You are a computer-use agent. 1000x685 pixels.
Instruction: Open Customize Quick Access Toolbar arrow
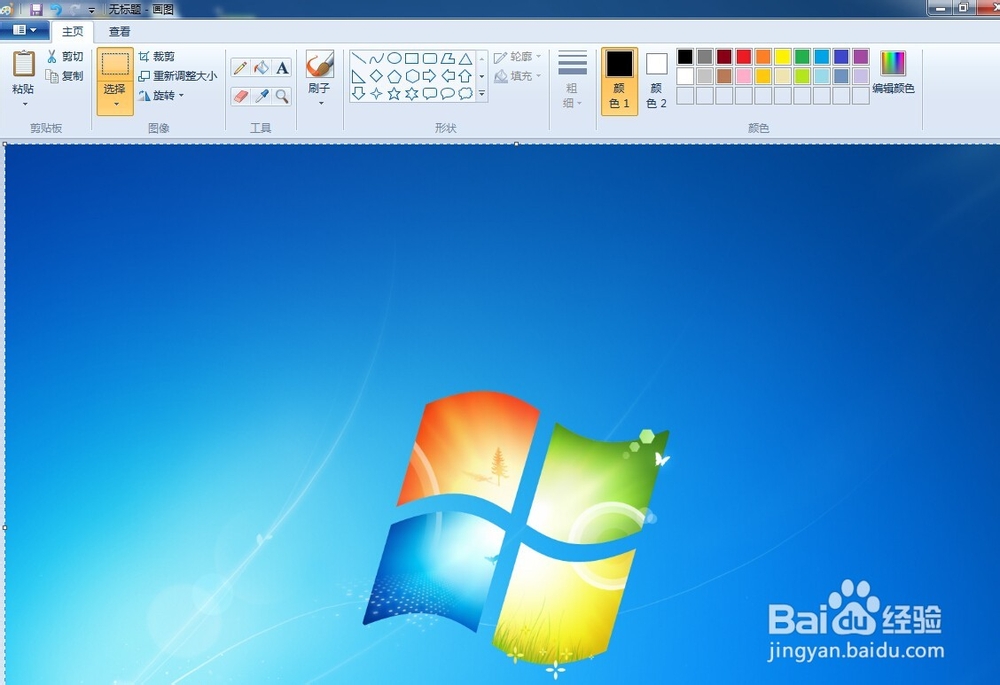click(91, 10)
